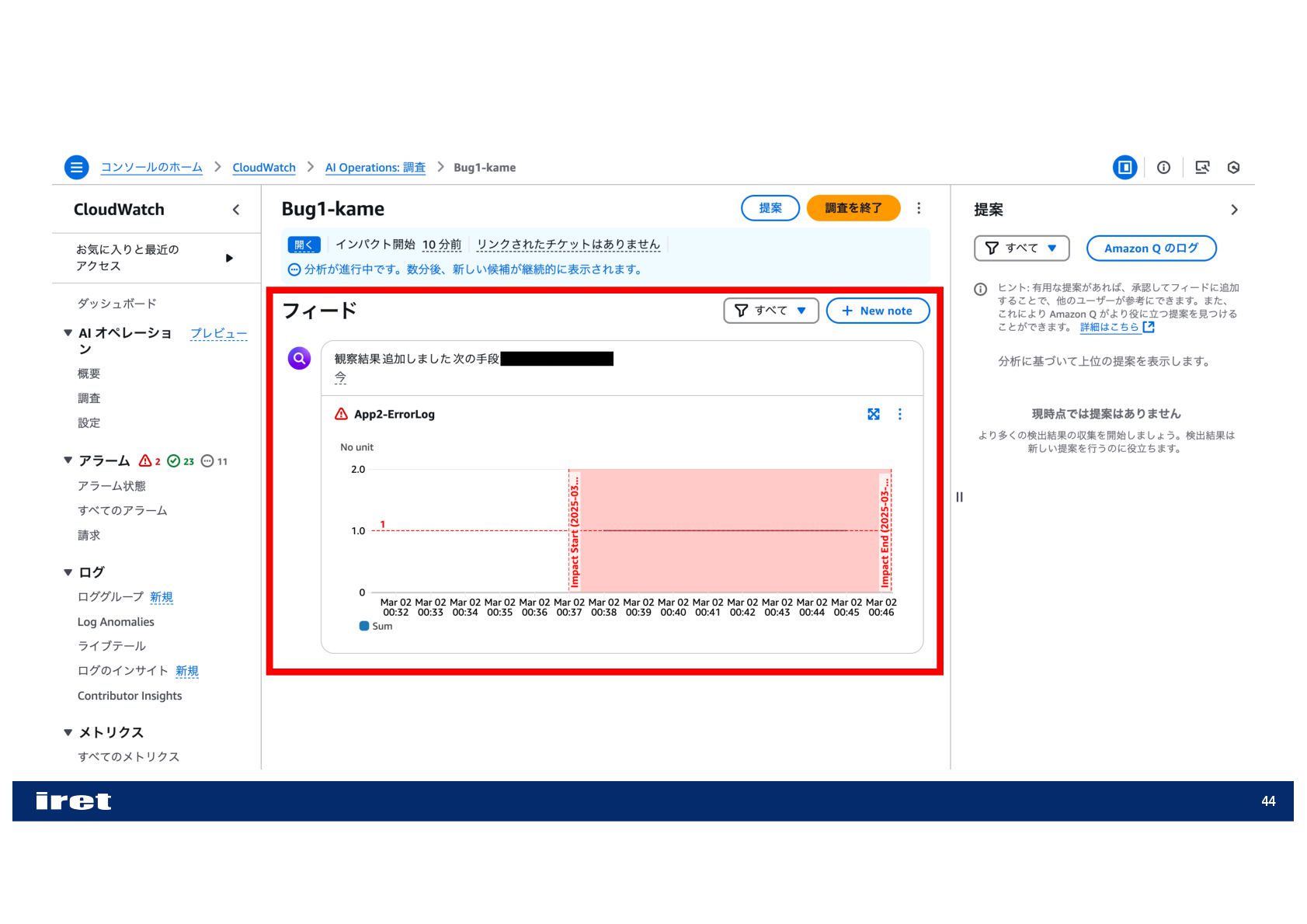
Task: Open アラーム状態 in the sidebar
Action: 112,486
